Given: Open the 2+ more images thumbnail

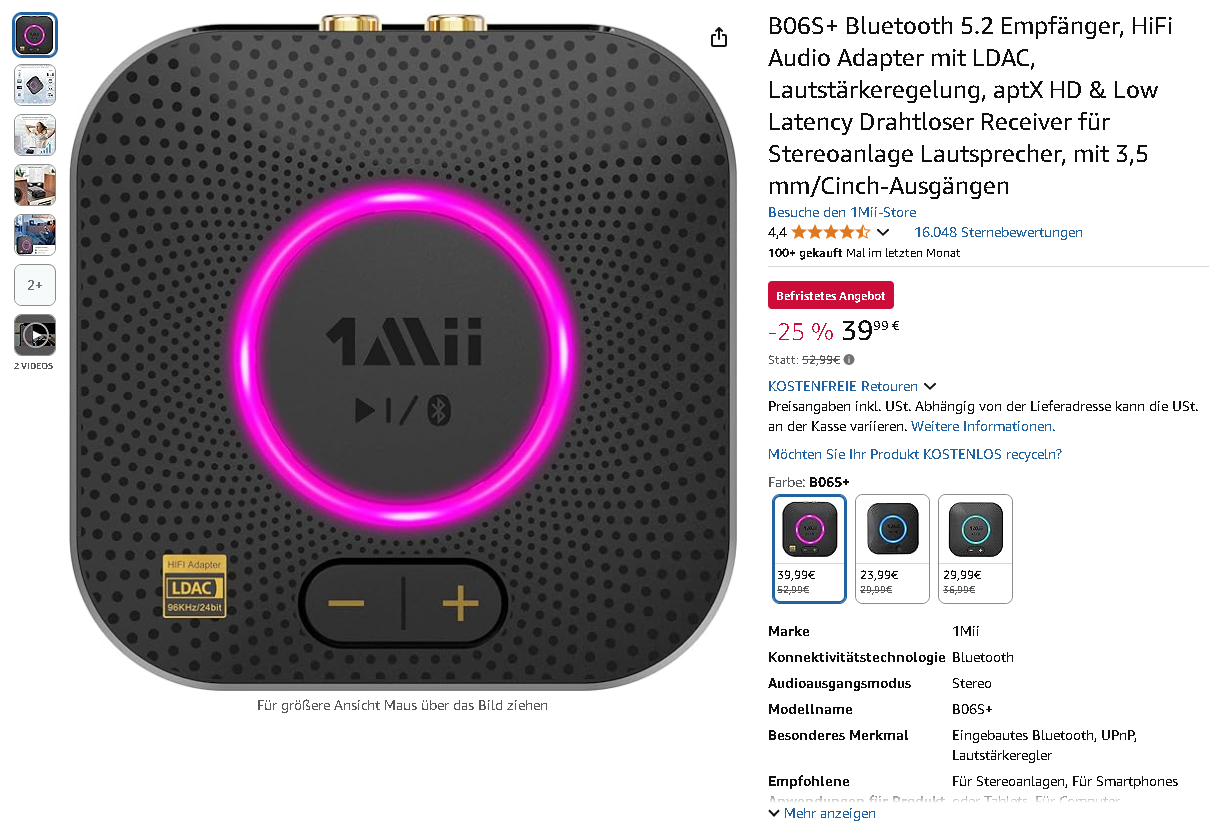Looking at the screenshot, I should [x=35, y=285].
